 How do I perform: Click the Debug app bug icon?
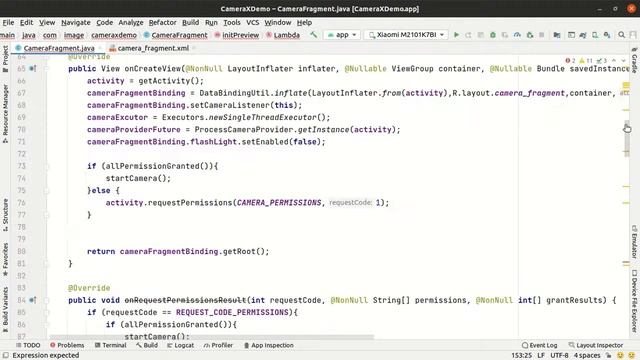[493, 35]
